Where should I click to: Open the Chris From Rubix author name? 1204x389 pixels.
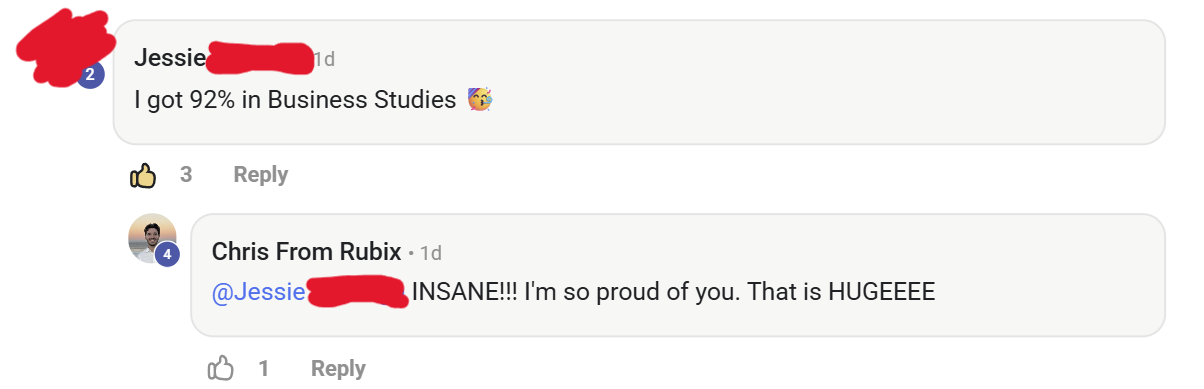tap(307, 251)
